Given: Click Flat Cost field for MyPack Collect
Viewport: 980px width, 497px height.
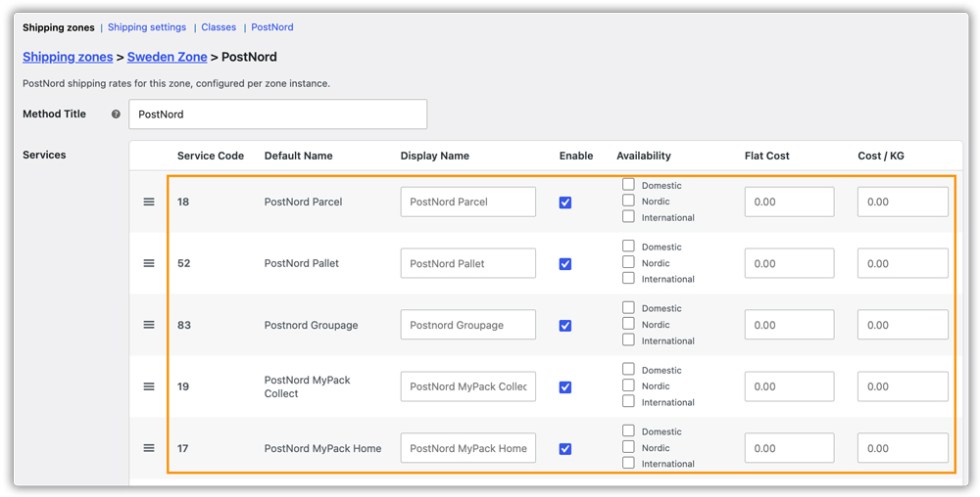Looking at the screenshot, I should tap(789, 386).
